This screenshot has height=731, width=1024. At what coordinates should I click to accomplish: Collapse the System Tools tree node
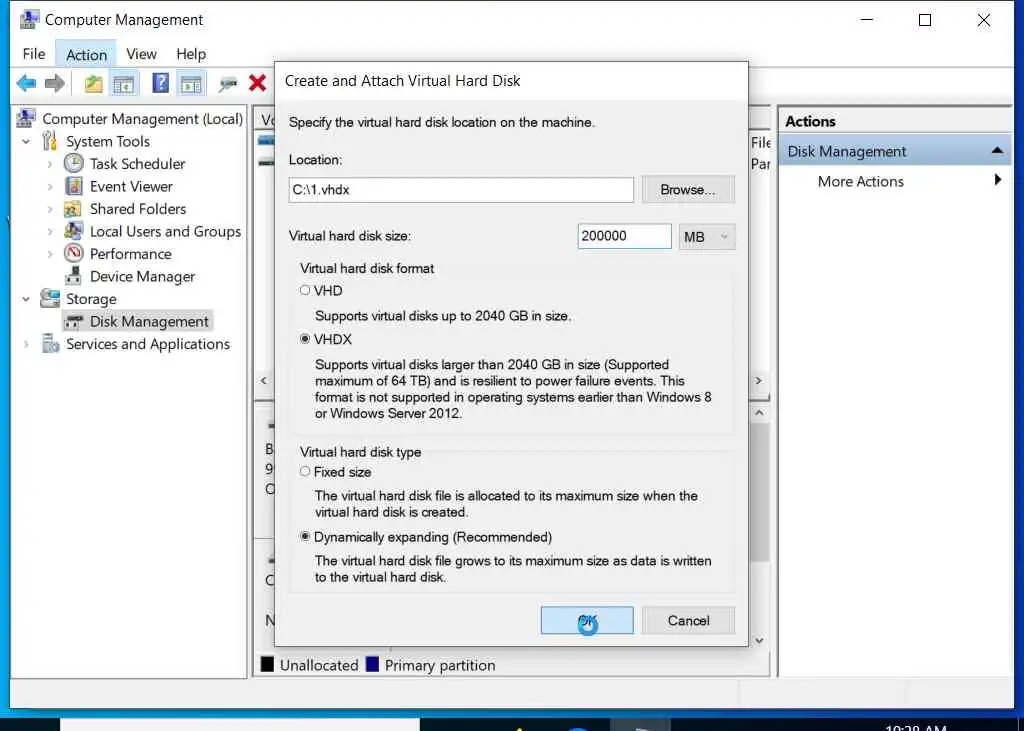pos(26,142)
